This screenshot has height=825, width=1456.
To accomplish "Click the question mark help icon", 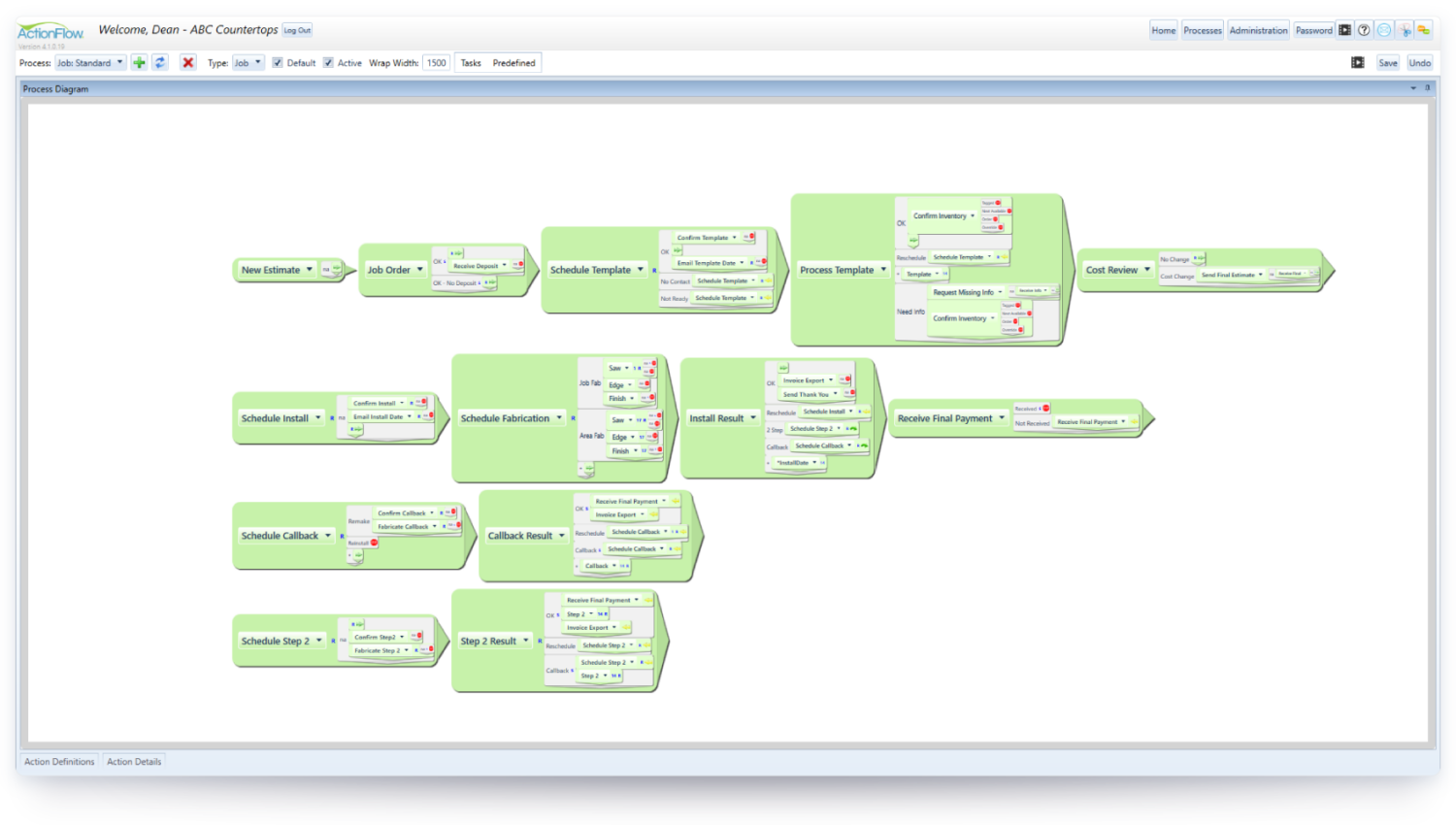I will click(1364, 30).
